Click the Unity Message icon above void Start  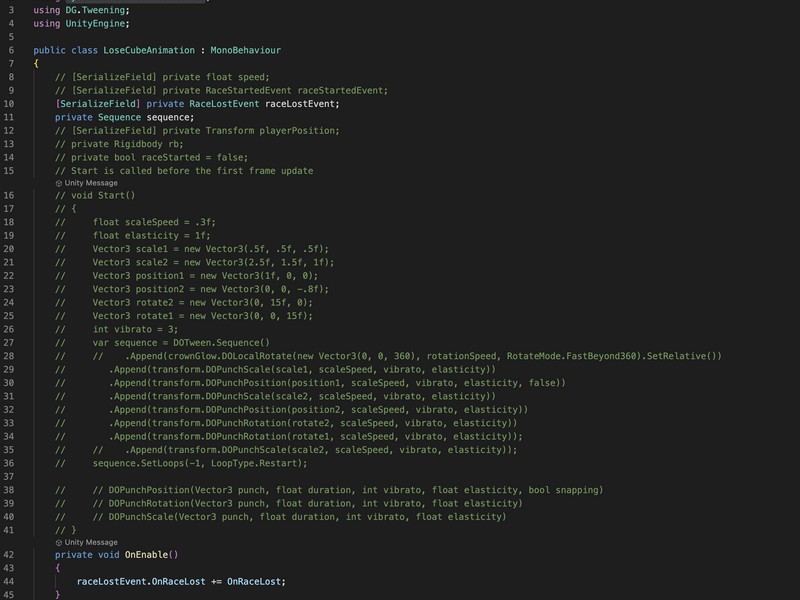pyautogui.click(x=59, y=183)
